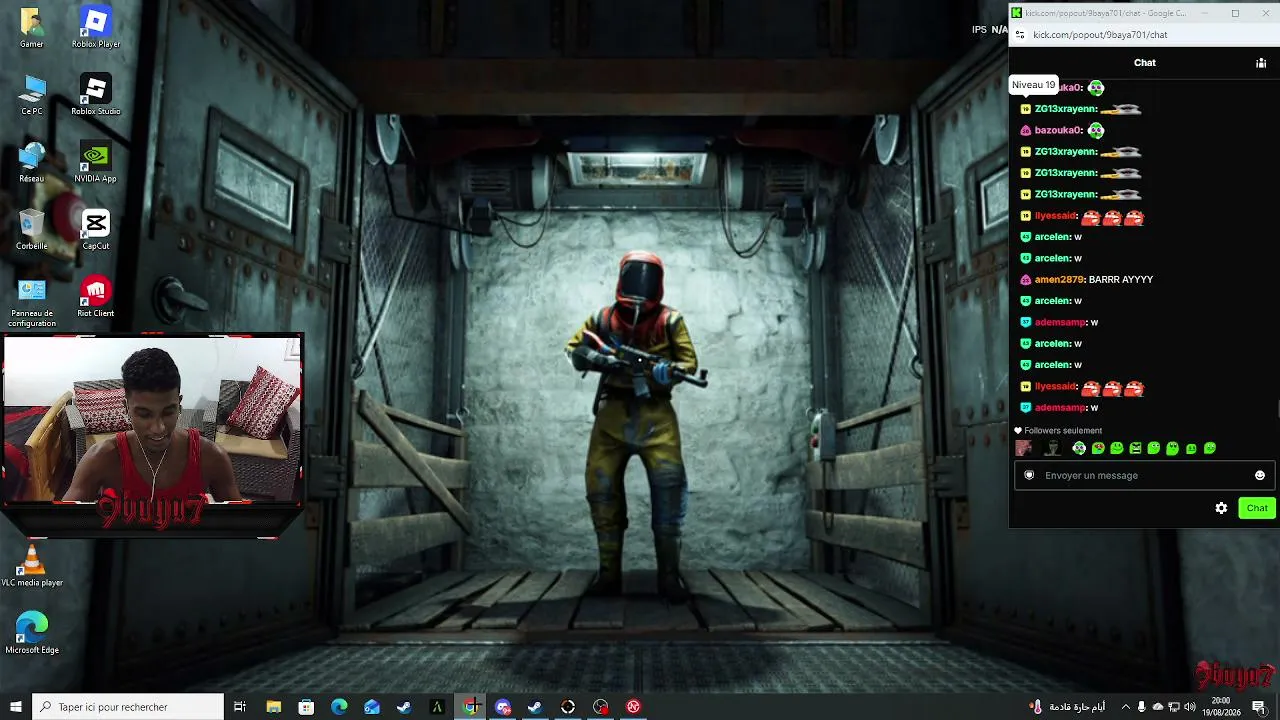
Task: Click username ademsamp in last chat message
Action: [1060, 408]
